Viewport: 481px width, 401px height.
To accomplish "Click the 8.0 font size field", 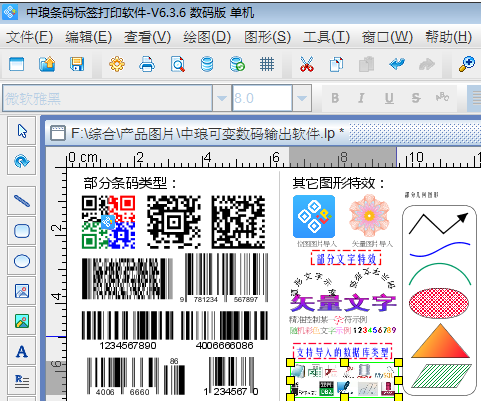I will coord(262,98).
